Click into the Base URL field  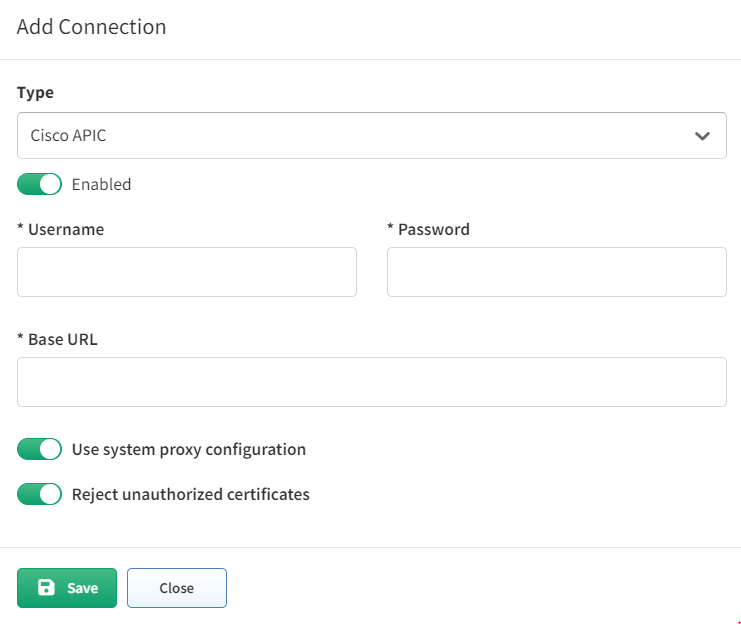pyautogui.click(x=371, y=382)
